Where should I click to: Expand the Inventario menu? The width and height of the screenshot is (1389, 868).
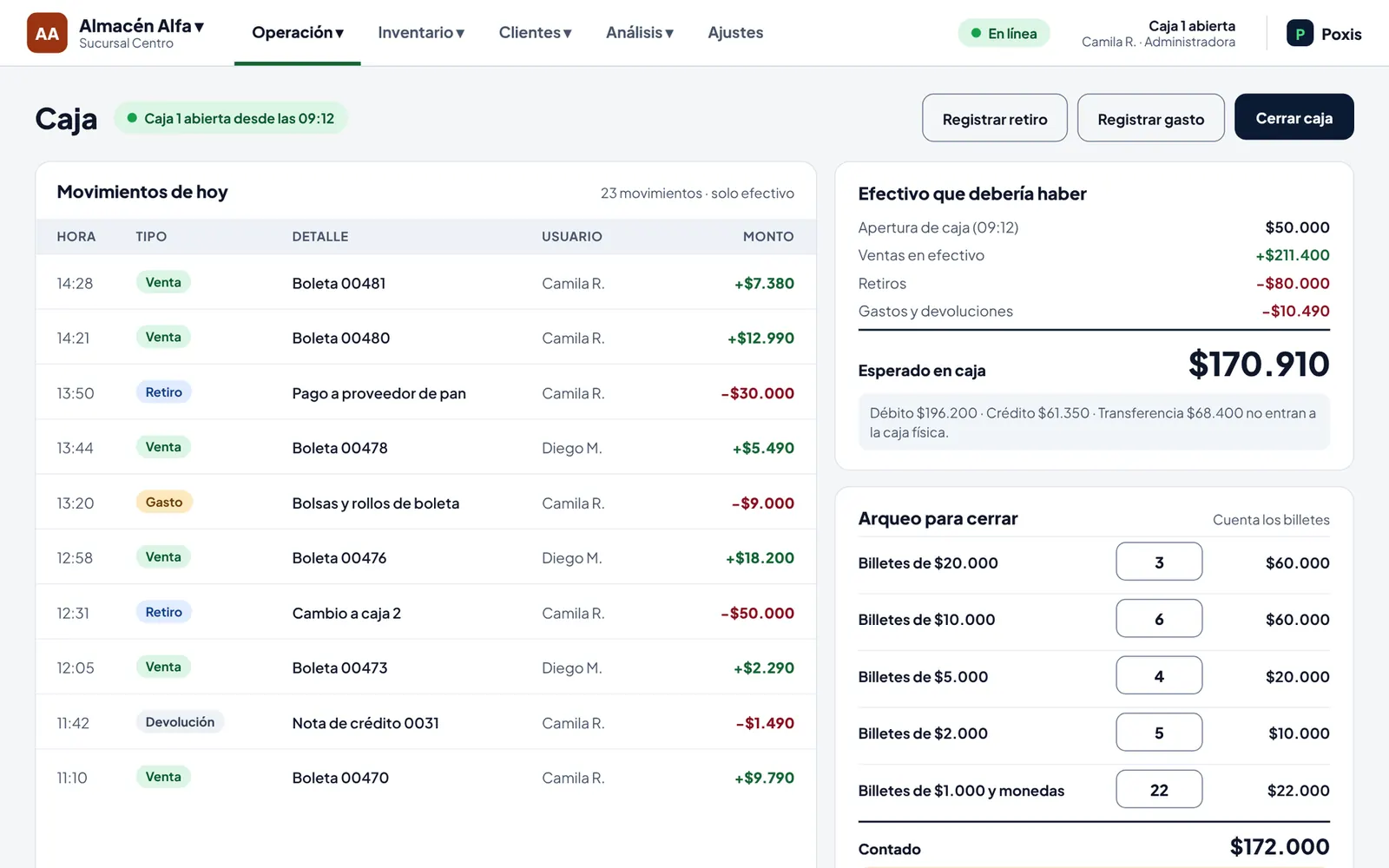click(x=421, y=33)
